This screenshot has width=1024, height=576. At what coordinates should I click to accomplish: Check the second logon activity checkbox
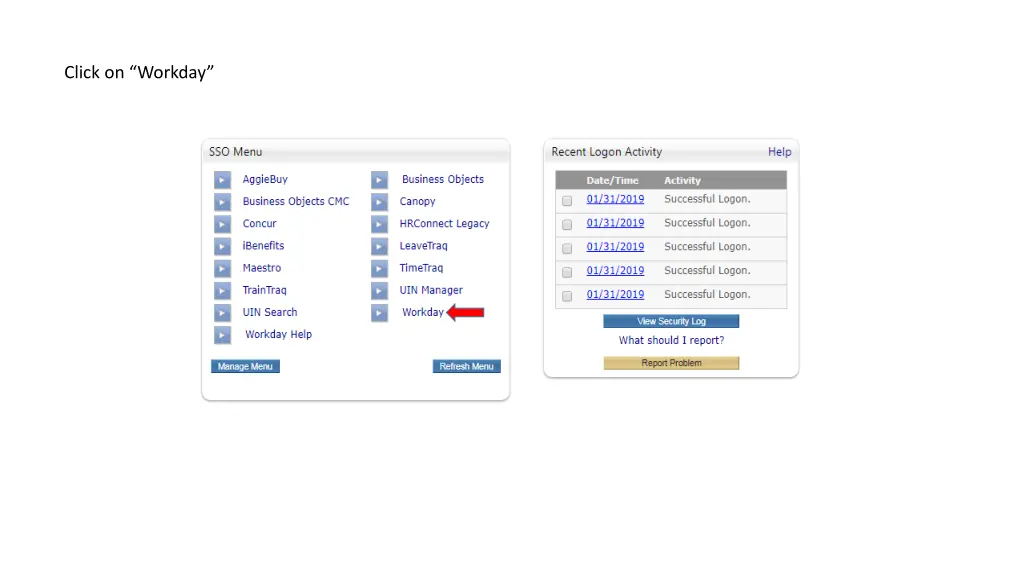[x=567, y=225]
